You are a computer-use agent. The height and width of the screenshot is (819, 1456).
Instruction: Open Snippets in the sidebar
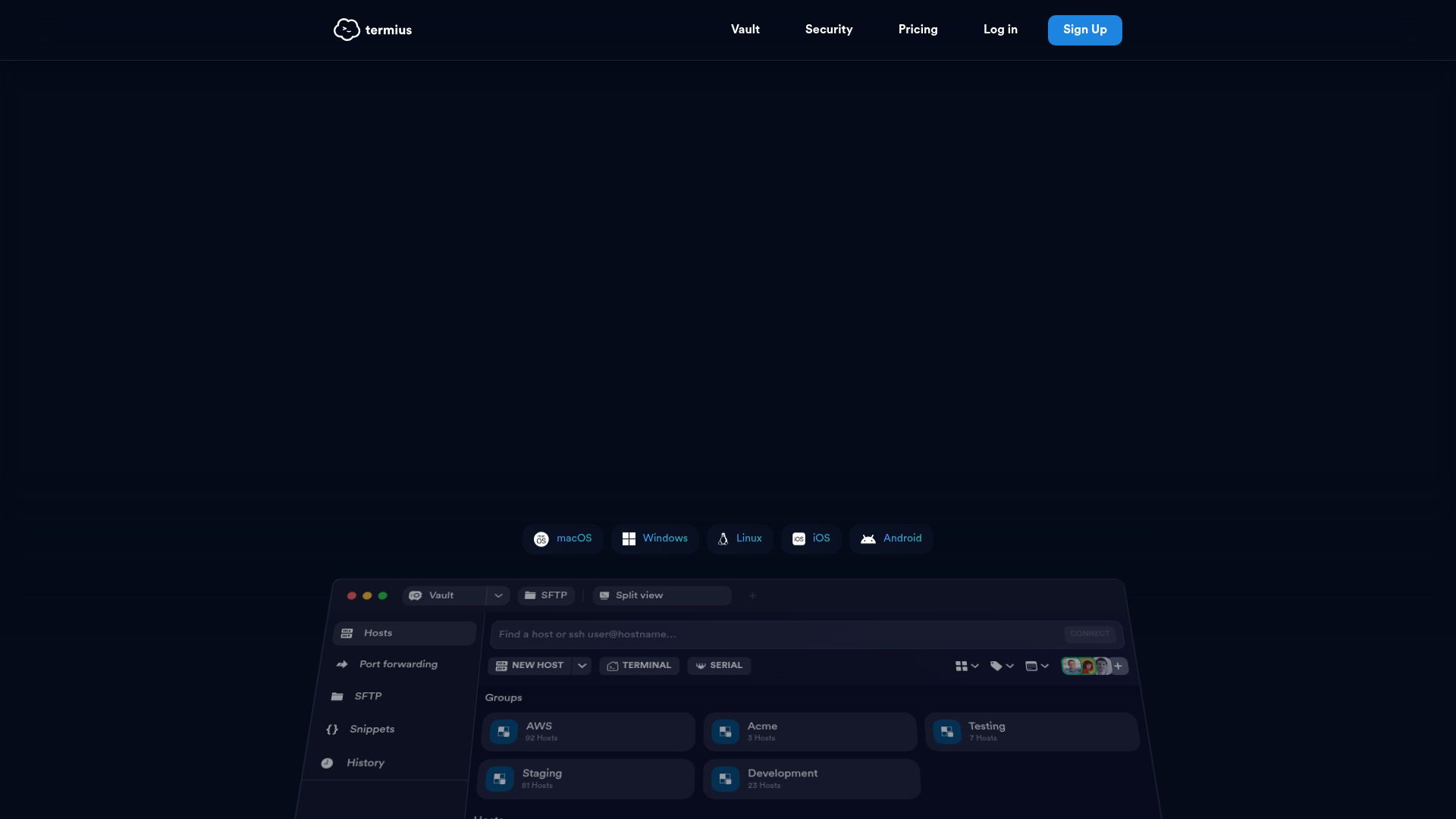[360, 730]
